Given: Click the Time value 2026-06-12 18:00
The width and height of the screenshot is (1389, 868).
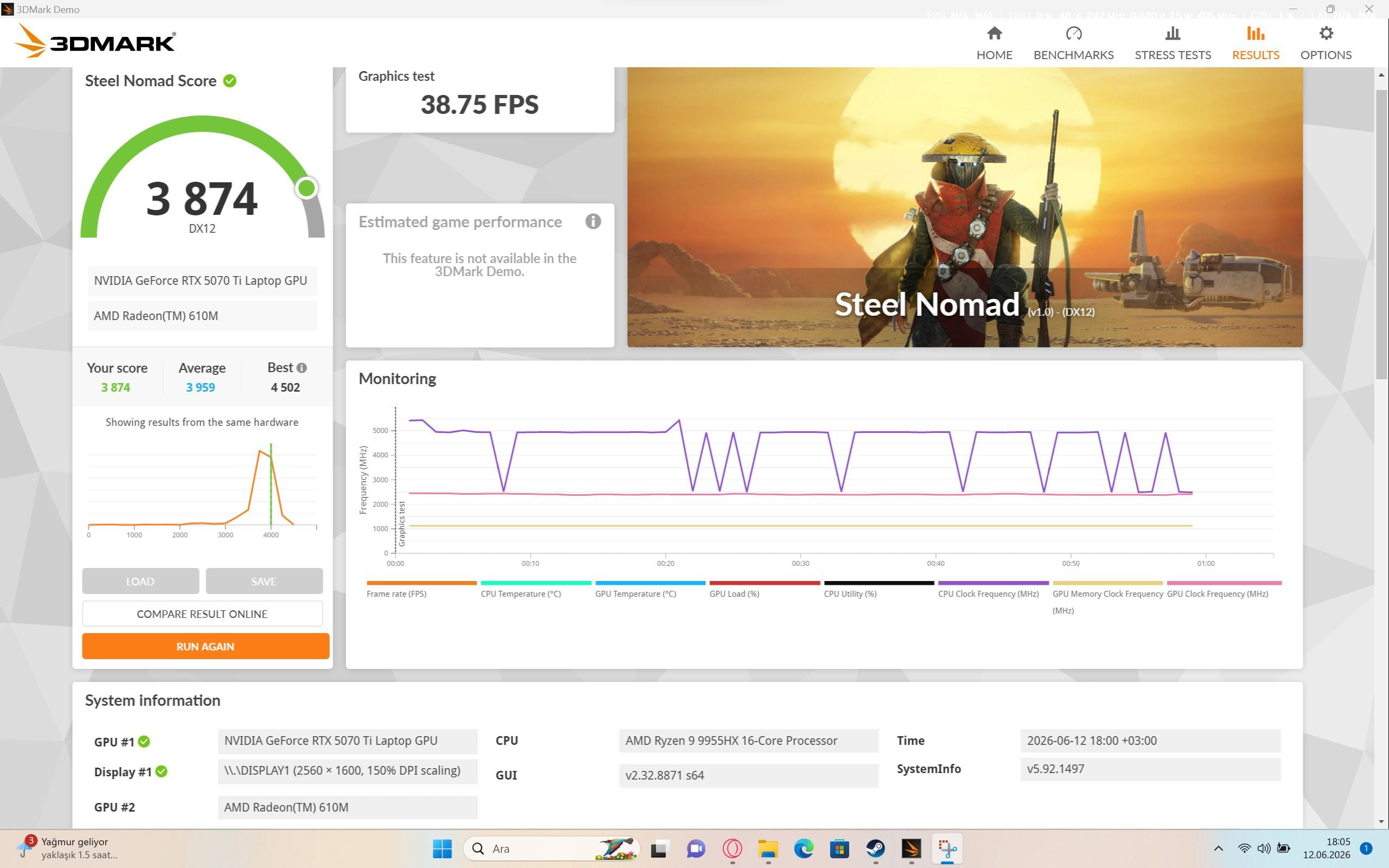Looking at the screenshot, I should click(x=1150, y=741).
